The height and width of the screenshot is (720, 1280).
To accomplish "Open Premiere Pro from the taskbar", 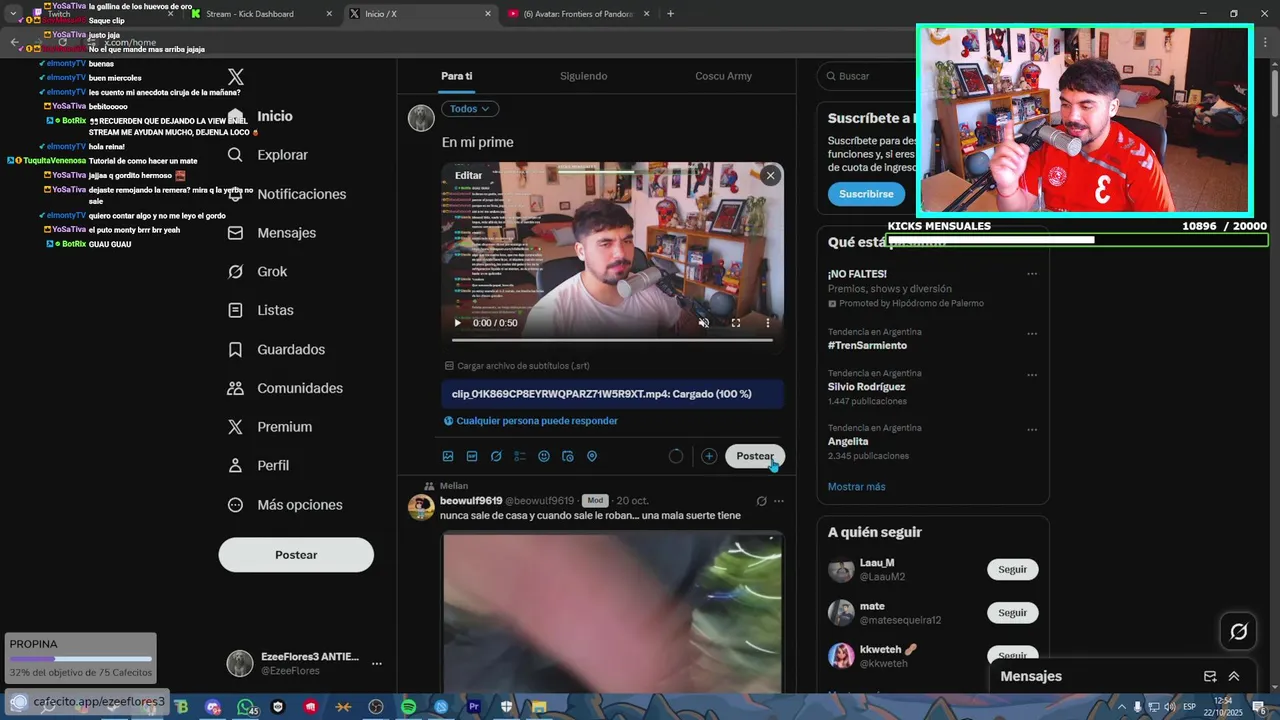I will coord(474,707).
